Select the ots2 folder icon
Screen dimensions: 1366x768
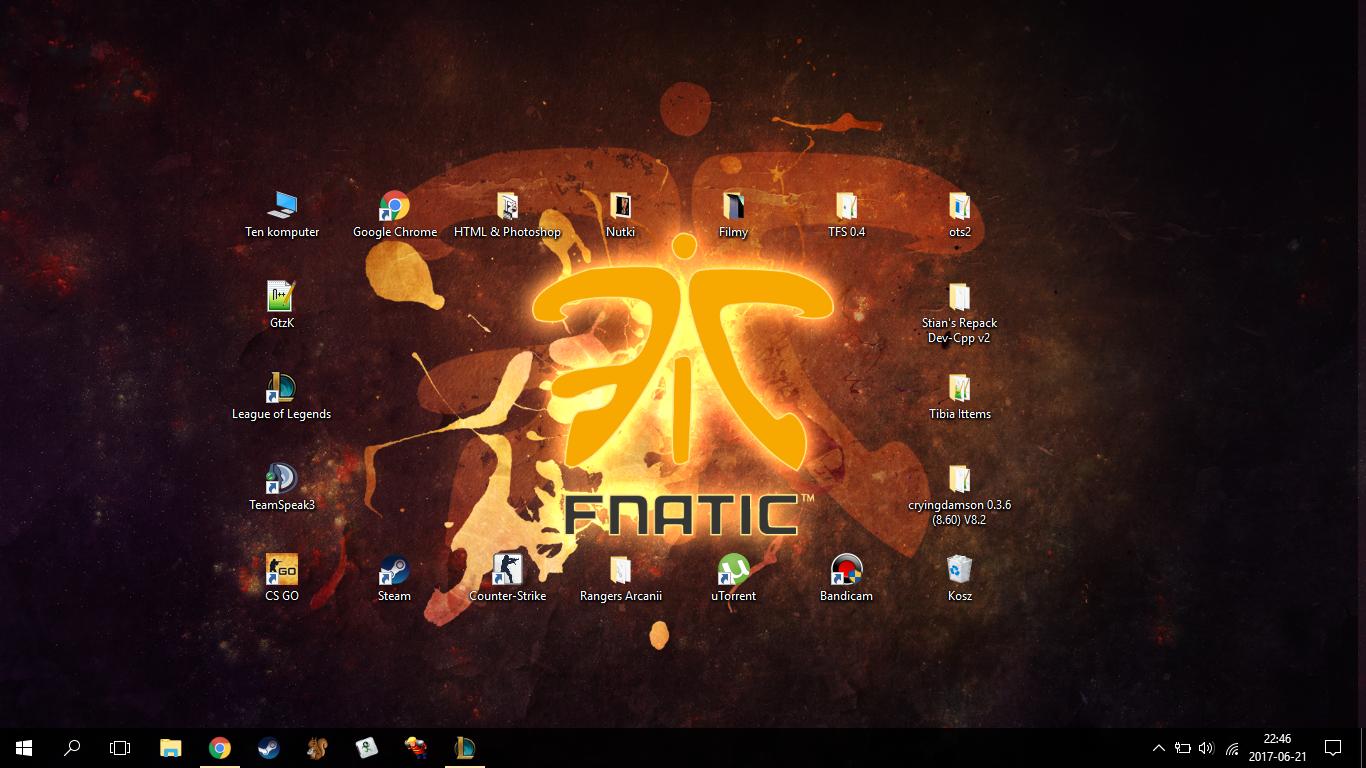(959, 215)
